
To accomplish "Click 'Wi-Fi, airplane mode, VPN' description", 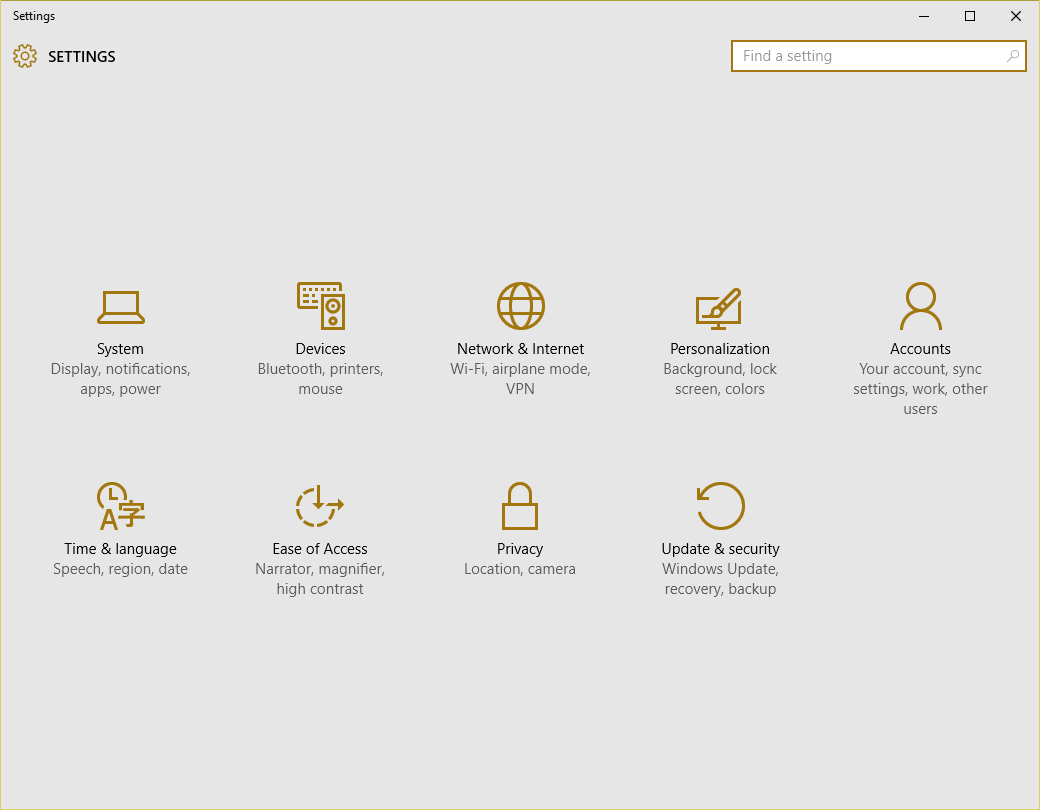I will click(x=521, y=379).
